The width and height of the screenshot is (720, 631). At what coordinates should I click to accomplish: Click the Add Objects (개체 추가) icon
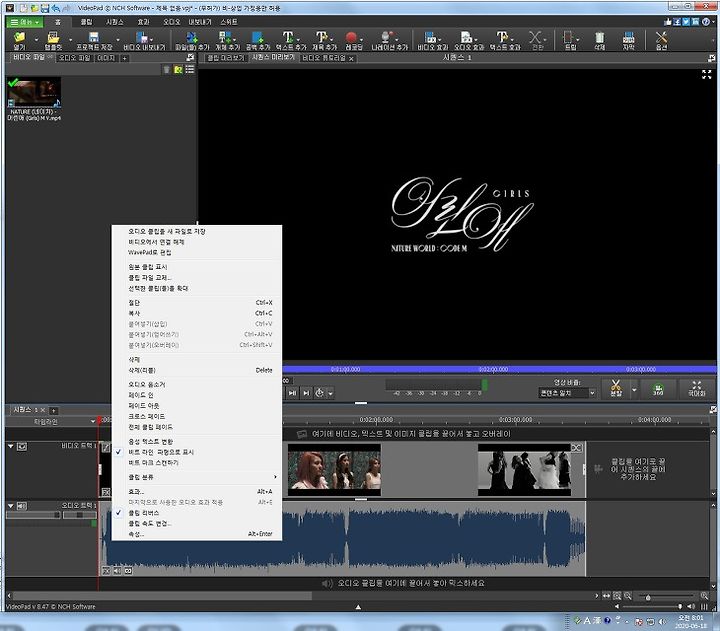(225, 37)
